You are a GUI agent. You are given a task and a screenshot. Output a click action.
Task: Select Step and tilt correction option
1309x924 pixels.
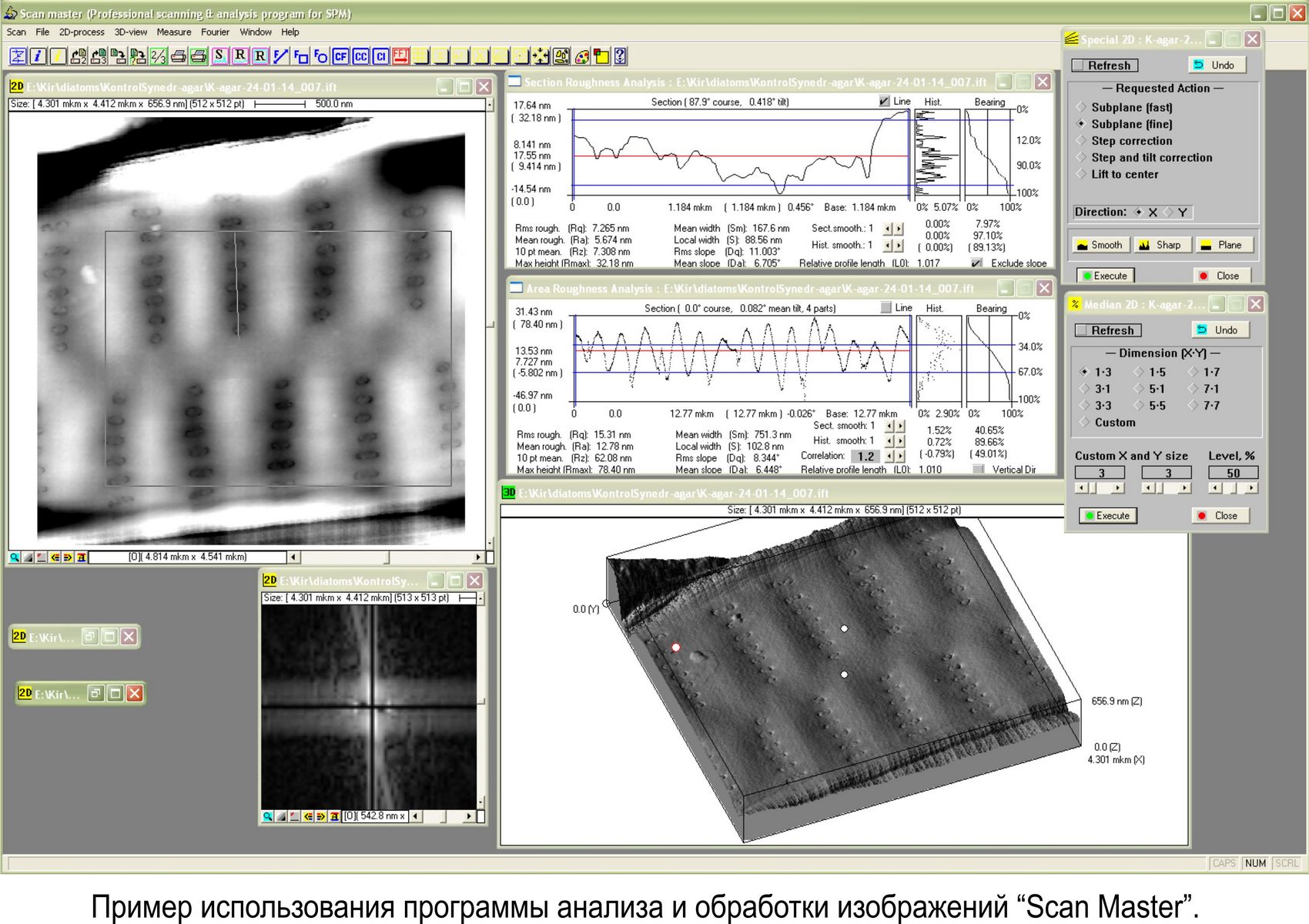point(1082,157)
